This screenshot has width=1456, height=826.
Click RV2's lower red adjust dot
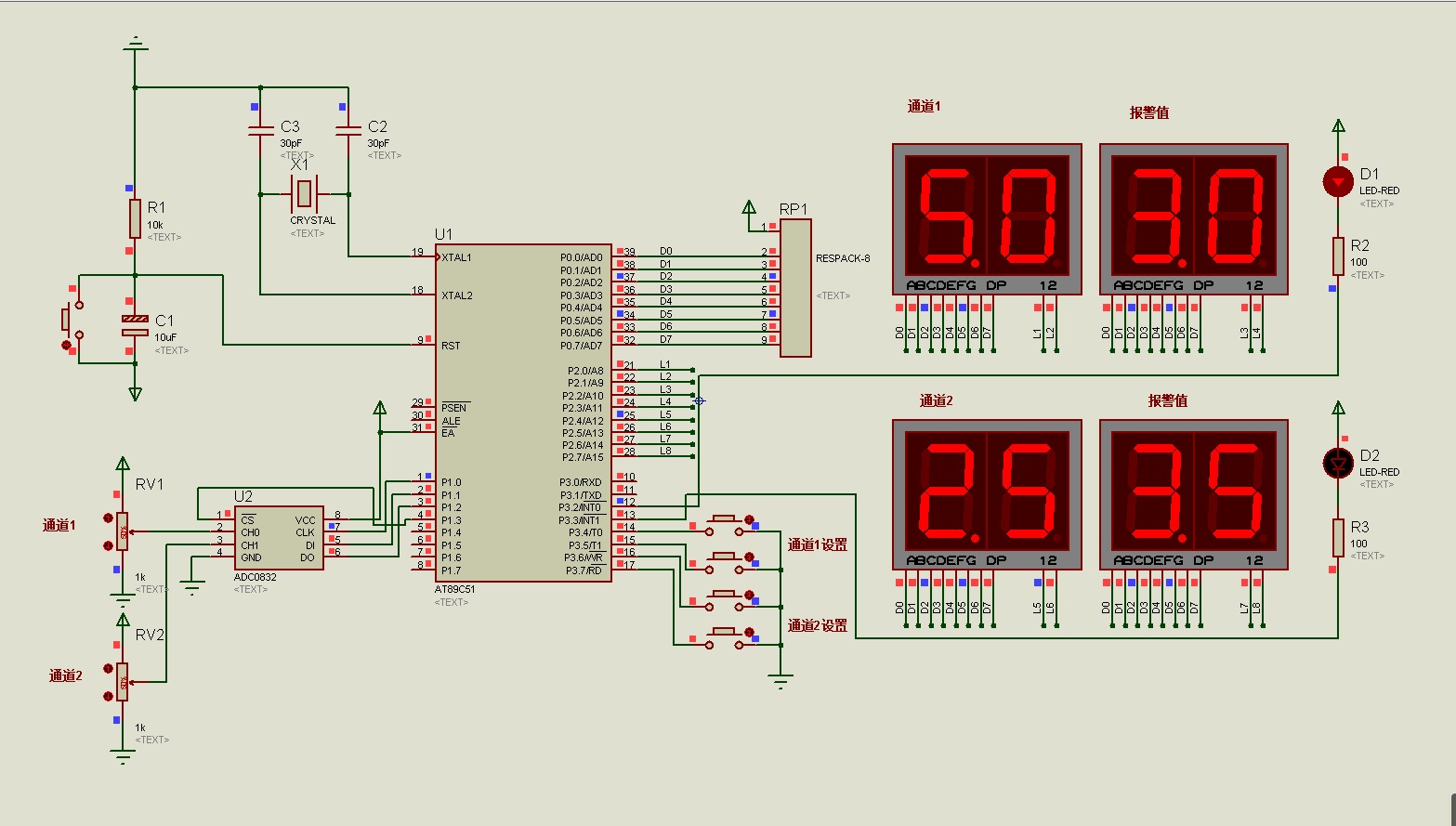coord(108,695)
